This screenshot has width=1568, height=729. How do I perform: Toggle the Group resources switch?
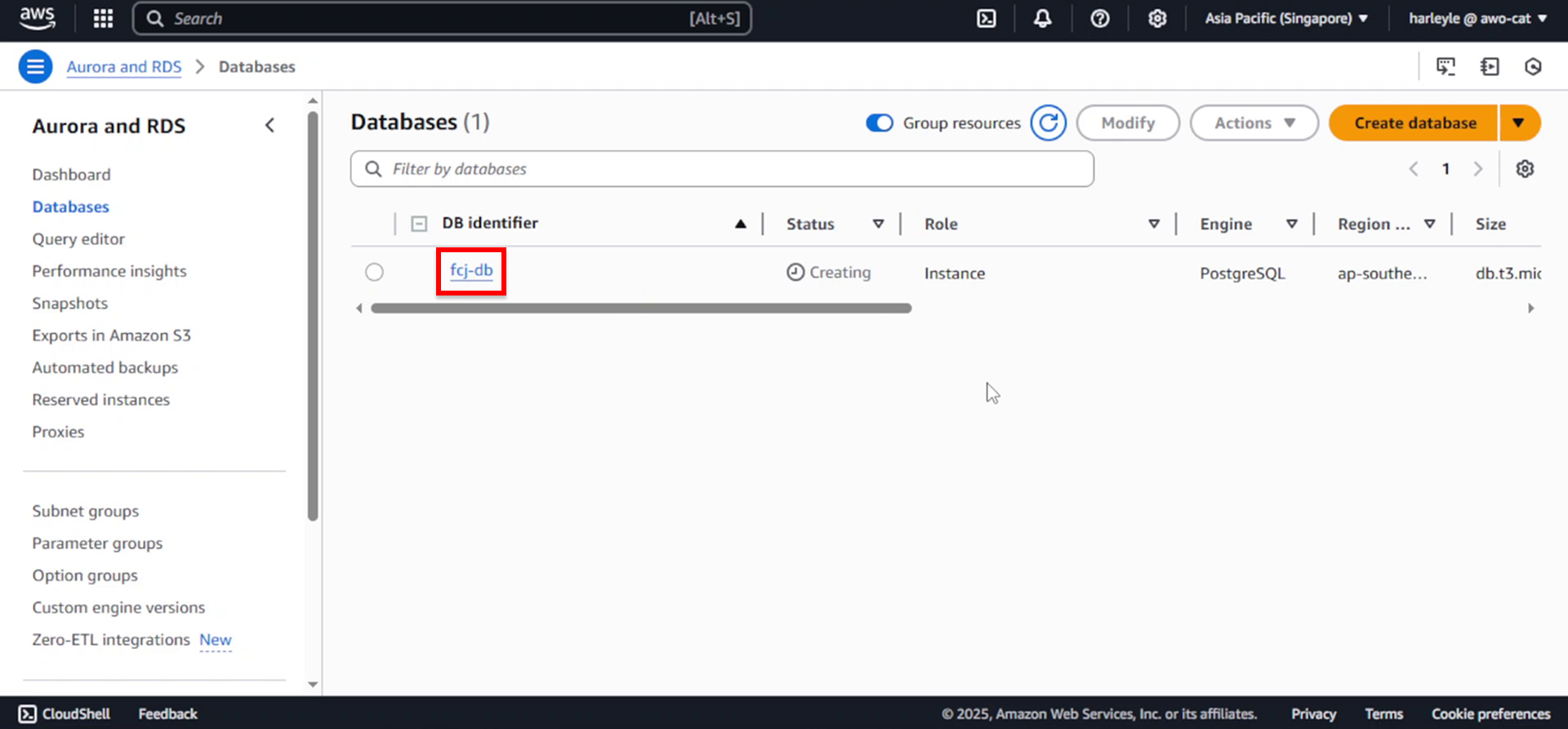(880, 122)
